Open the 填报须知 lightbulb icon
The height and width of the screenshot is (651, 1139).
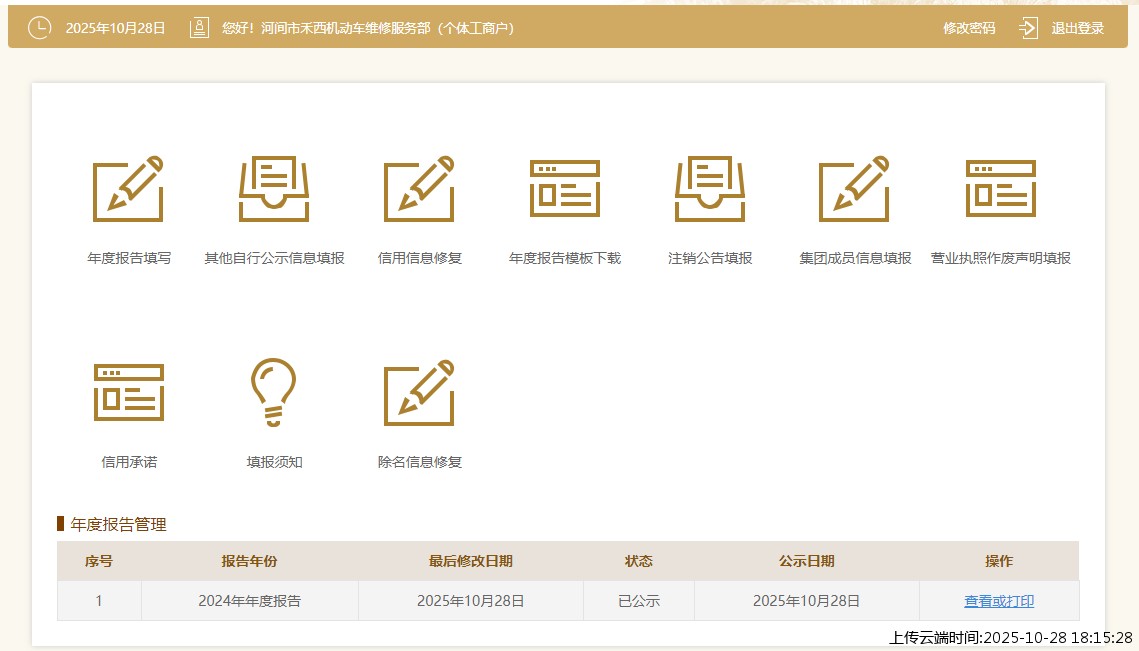point(274,393)
